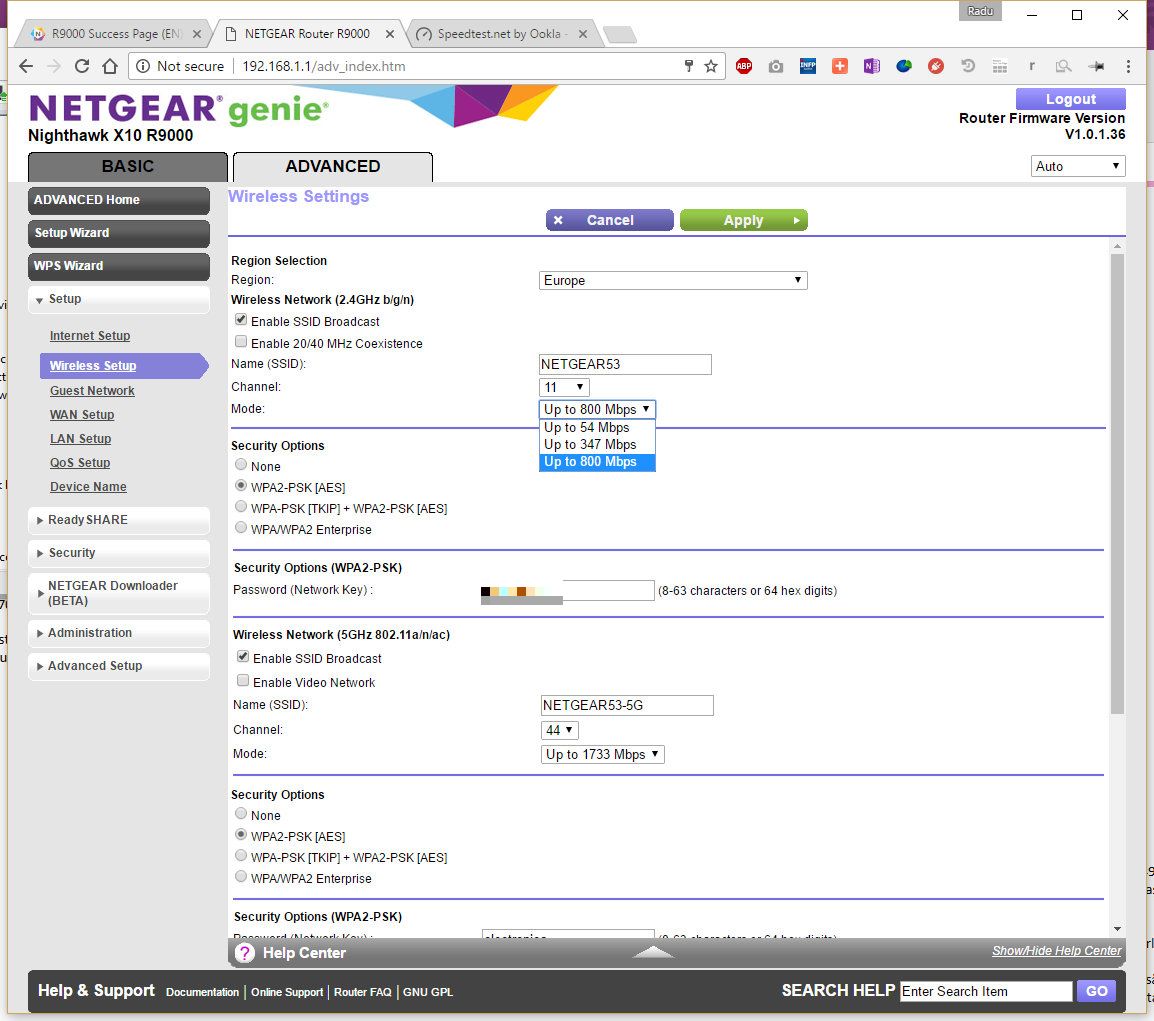Click the 5GHz SSID name field
The image size is (1154, 1021).
click(627, 705)
